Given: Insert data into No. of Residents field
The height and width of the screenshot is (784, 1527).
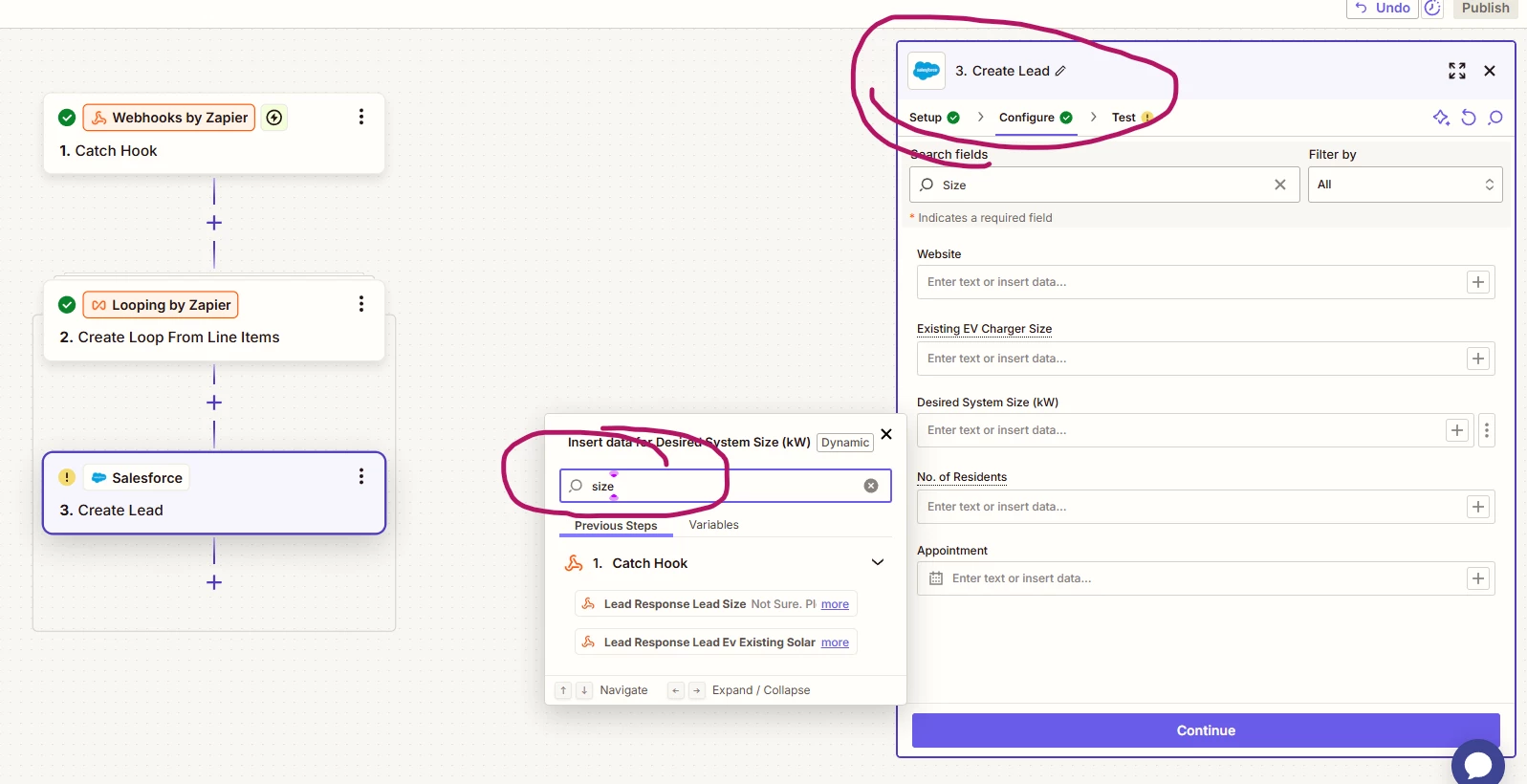Looking at the screenshot, I should [1478, 507].
